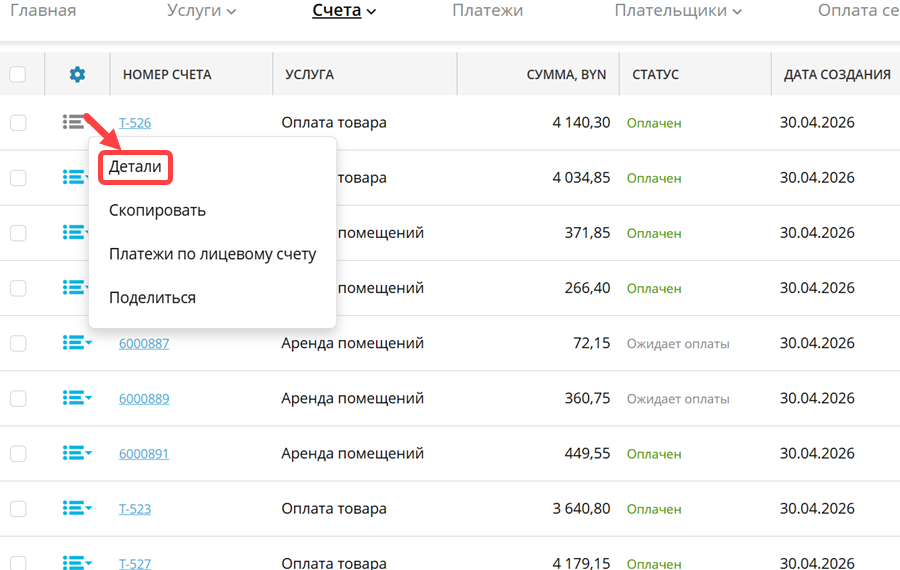Open actions list icon for 4 034,85 row
The image size is (900, 570).
pos(77,177)
